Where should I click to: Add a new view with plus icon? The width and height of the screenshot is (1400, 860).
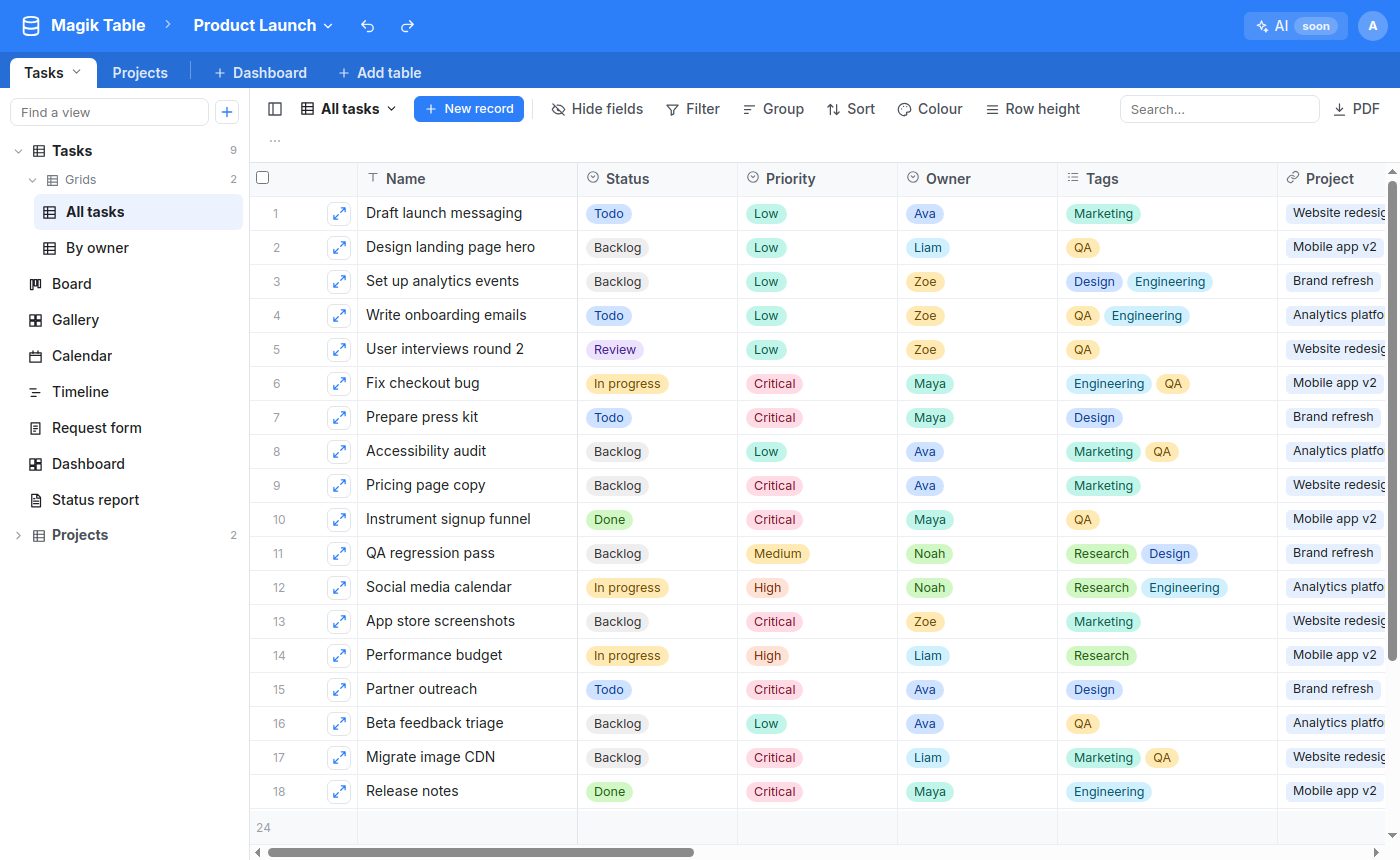pos(227,112)
